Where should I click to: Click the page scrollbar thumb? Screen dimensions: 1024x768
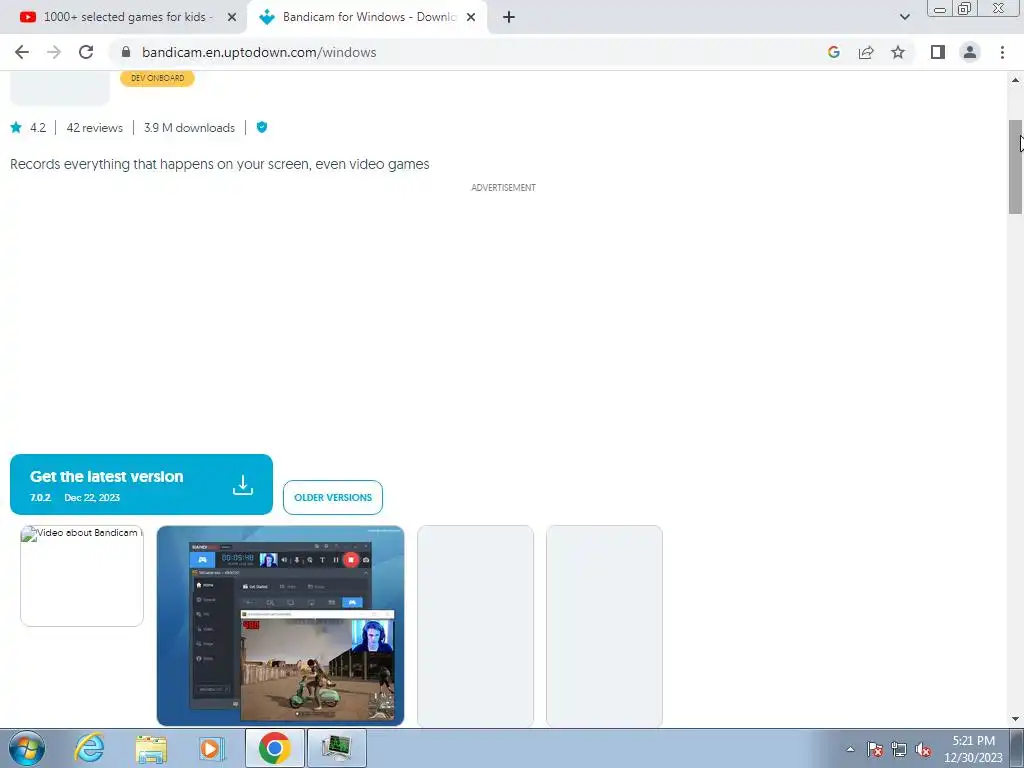pos(1015,167)
